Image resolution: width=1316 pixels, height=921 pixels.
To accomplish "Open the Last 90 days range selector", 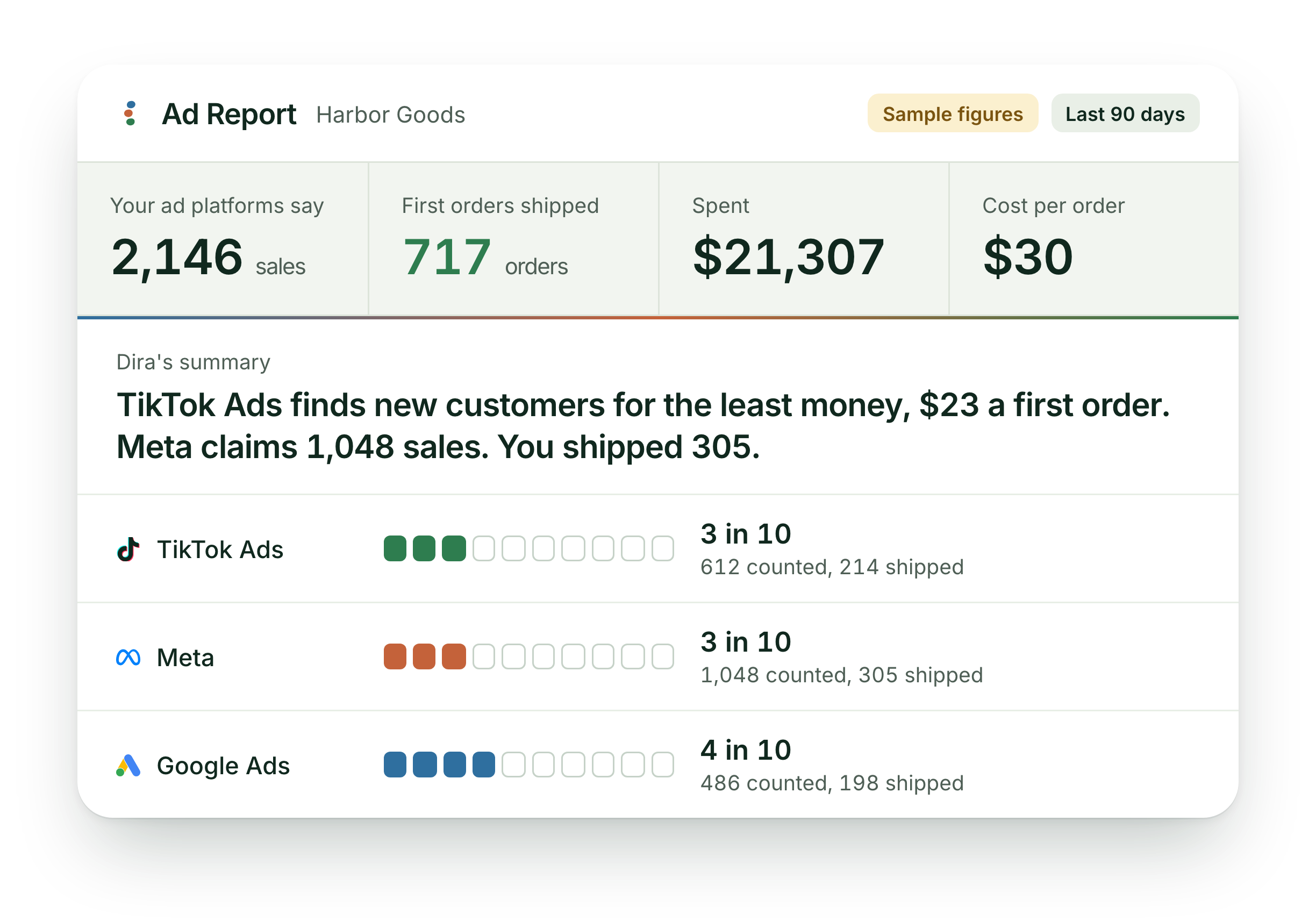I will pos(1125,113).
